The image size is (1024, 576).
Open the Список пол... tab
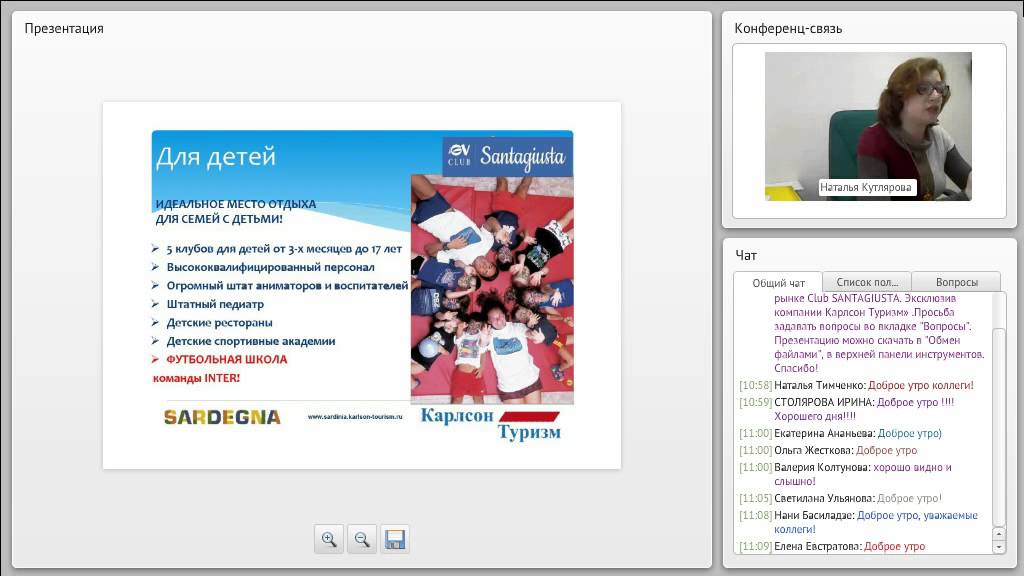[867, 282]
